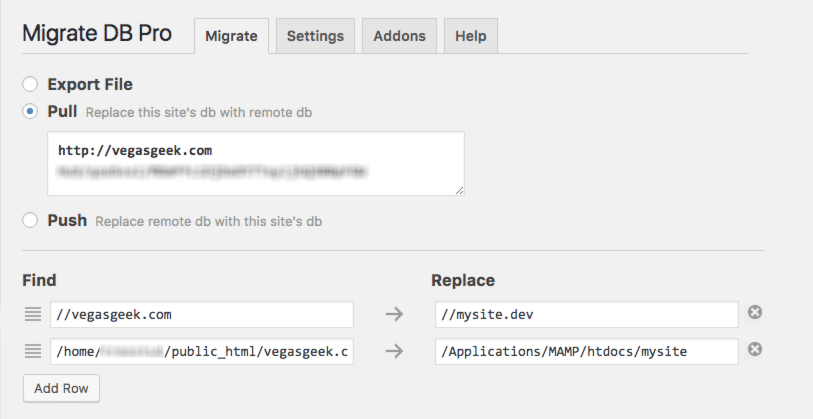The width and height of the screenshot is (813, 419).
Task: Choose the Push radio option
Action: coord(31,220)
